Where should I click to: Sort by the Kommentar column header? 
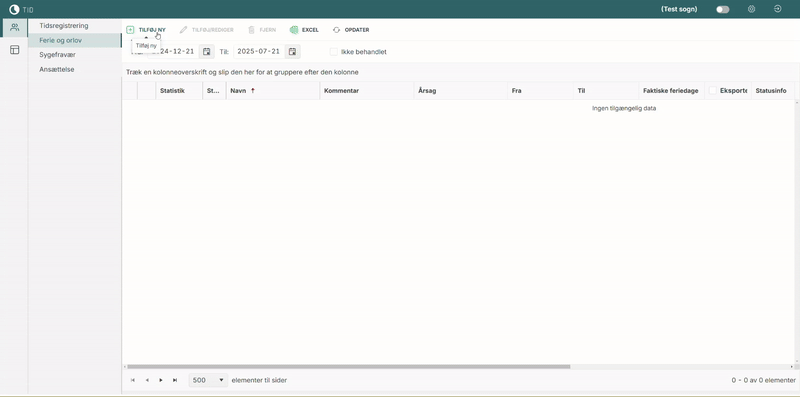[x=367, y=90]
